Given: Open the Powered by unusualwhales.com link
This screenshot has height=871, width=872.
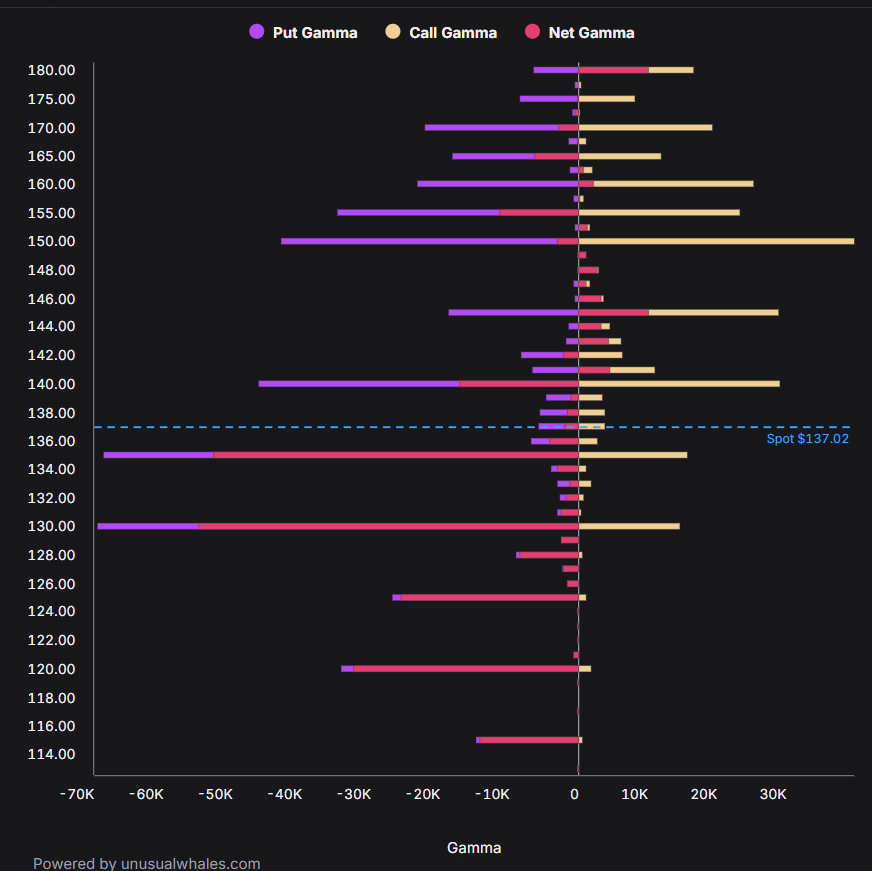Looking at the screenshot, I should click(146, 863).
